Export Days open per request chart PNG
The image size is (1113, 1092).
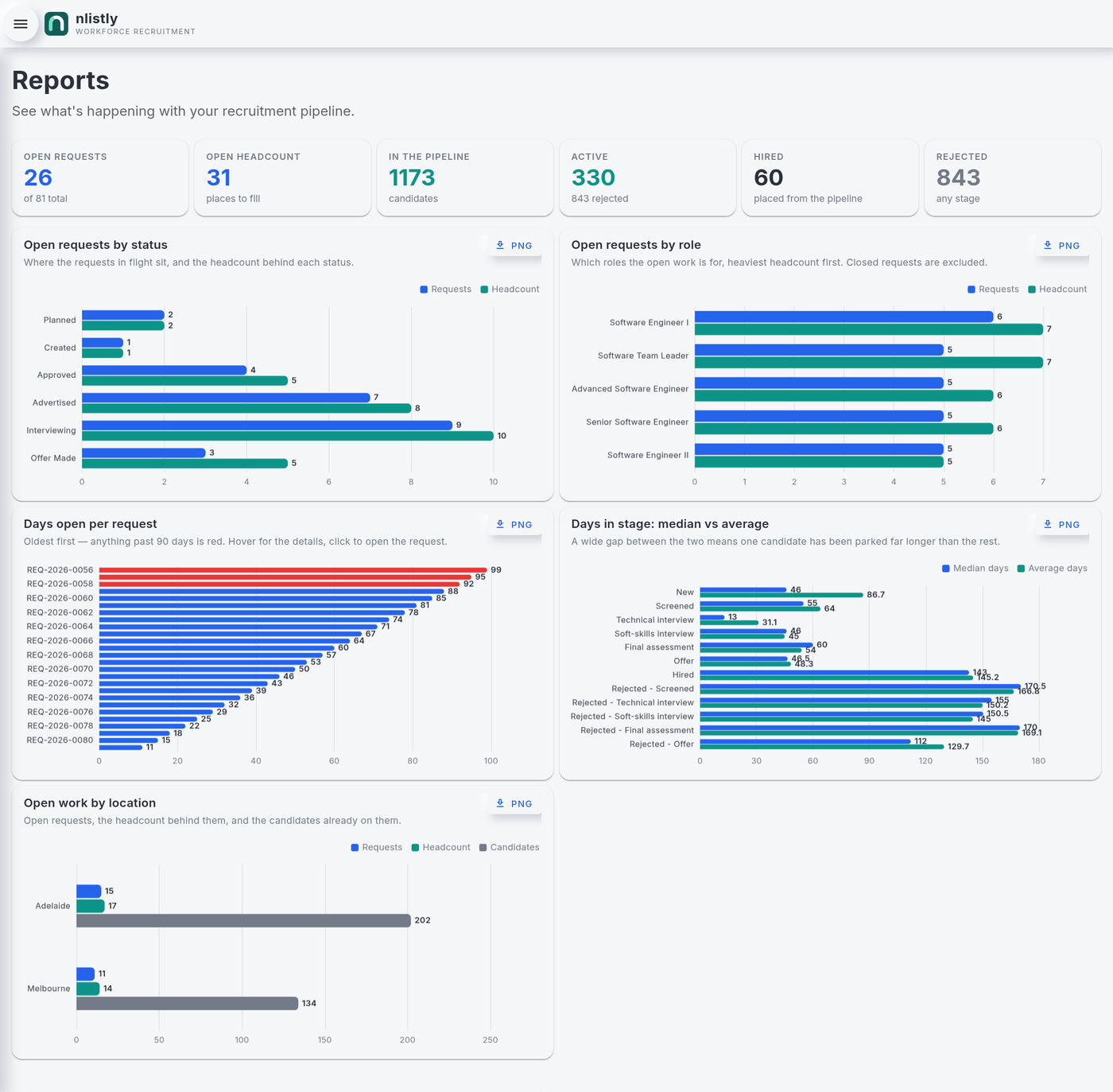point(514,525)
